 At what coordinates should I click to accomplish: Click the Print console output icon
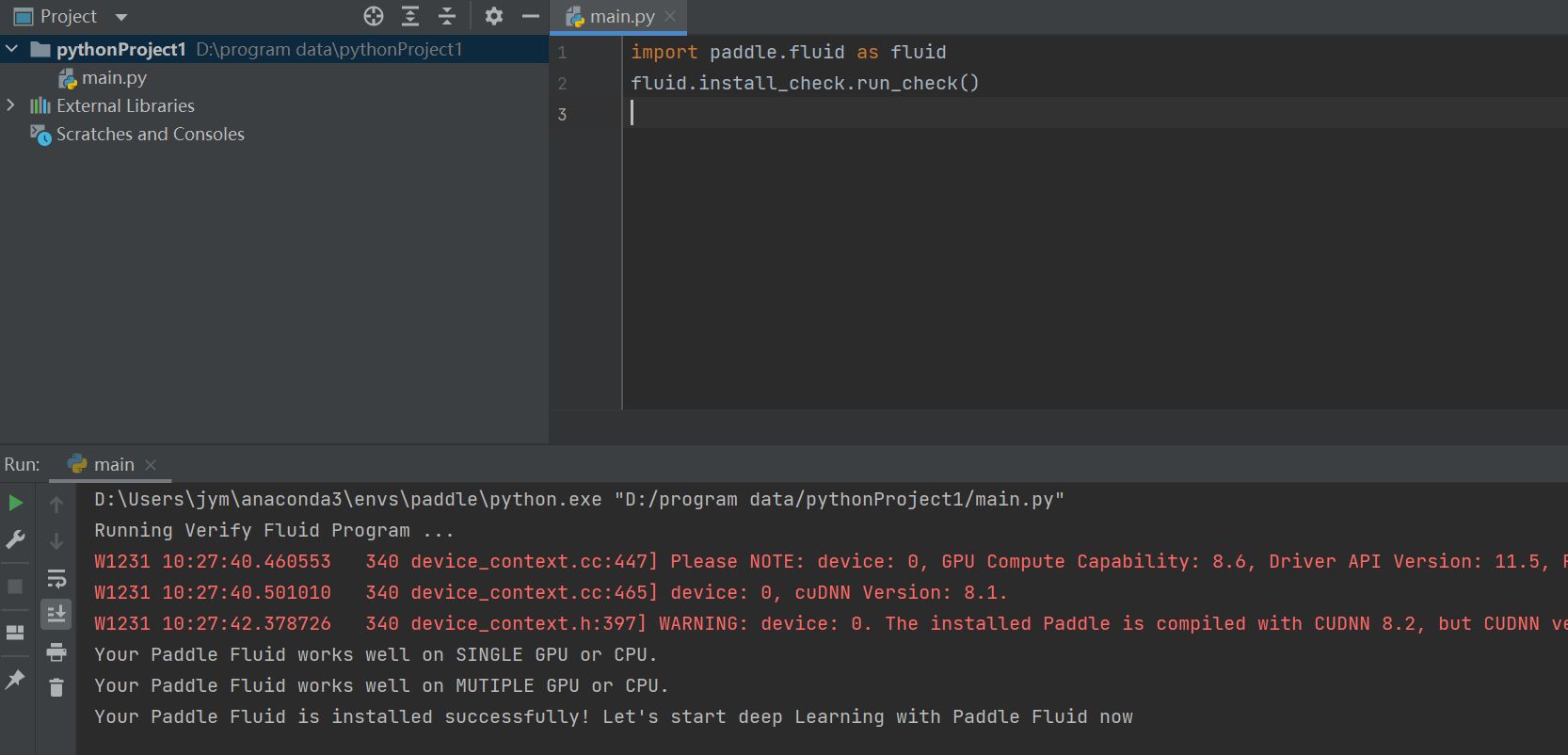(56, 651)
